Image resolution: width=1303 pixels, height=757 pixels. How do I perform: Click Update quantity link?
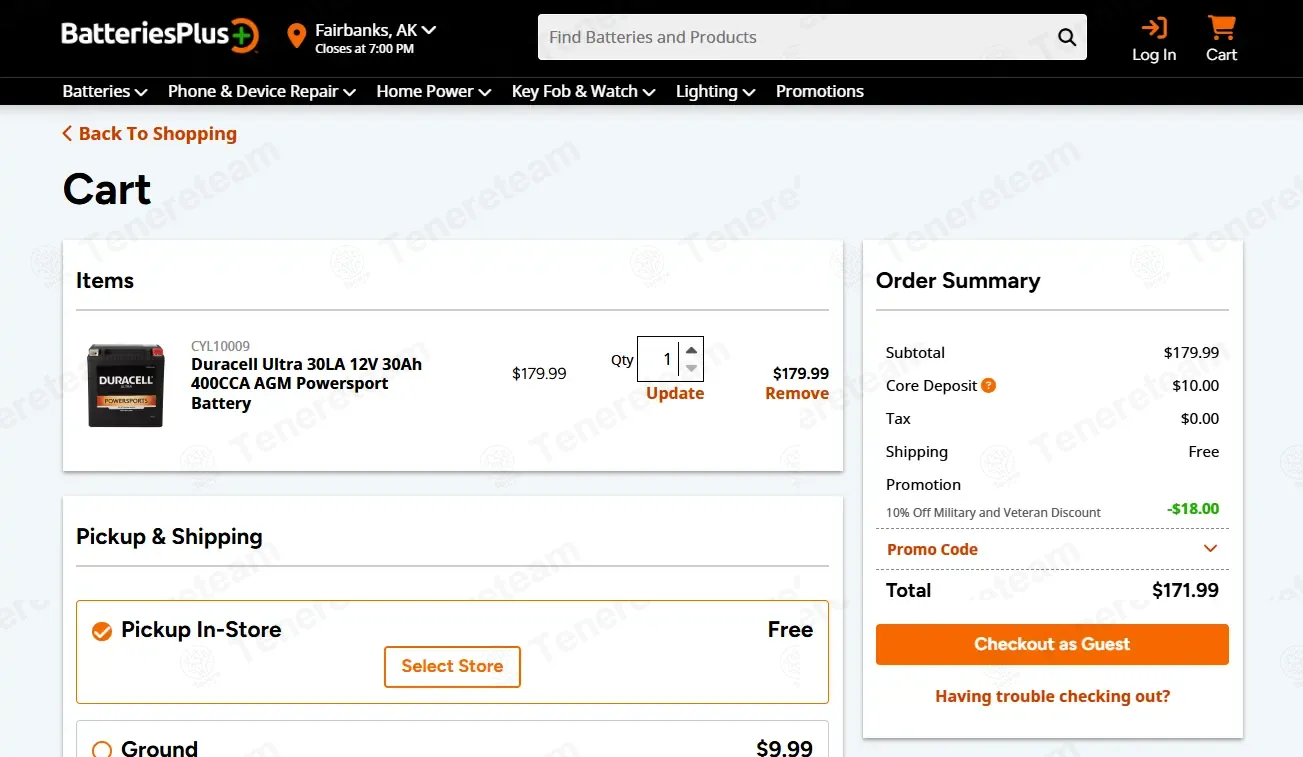click(675, 393)
